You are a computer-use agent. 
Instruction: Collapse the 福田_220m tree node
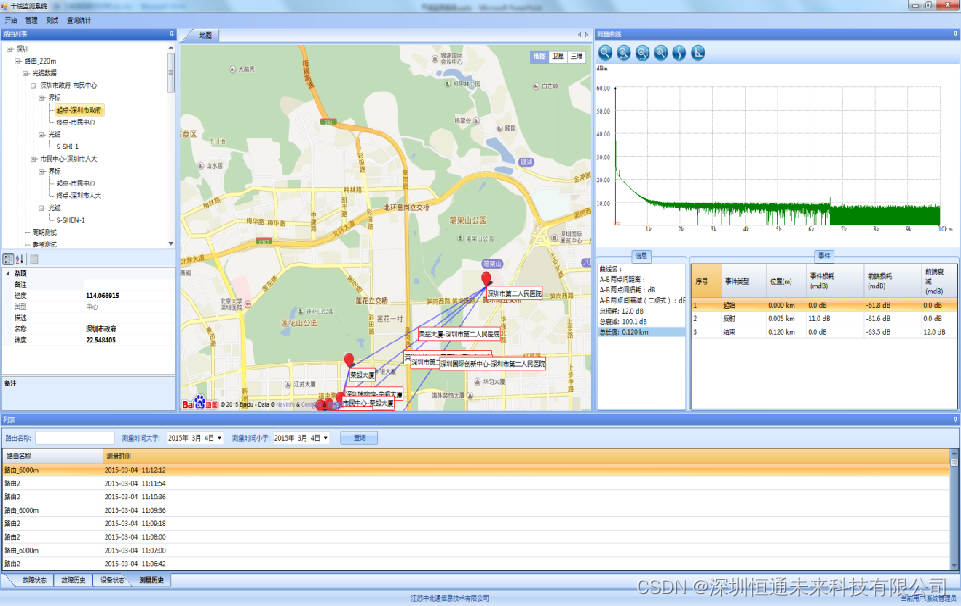pos(18,61)
